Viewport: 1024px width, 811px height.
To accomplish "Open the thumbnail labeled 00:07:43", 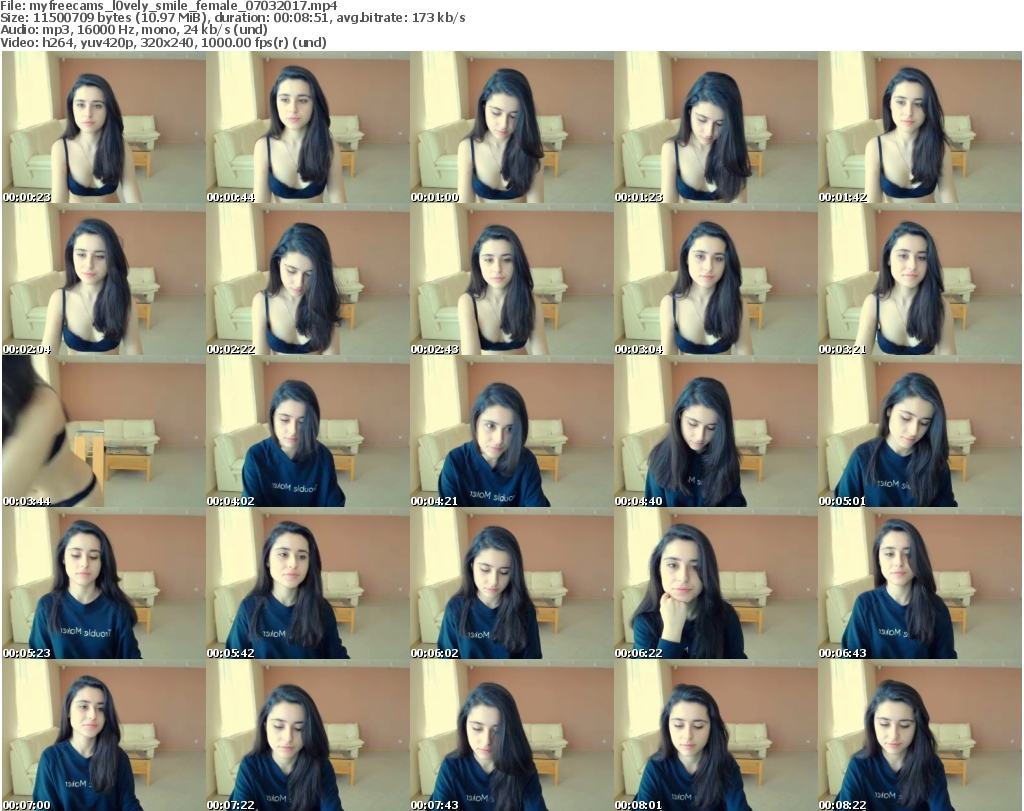I will (x=512, y=735).
